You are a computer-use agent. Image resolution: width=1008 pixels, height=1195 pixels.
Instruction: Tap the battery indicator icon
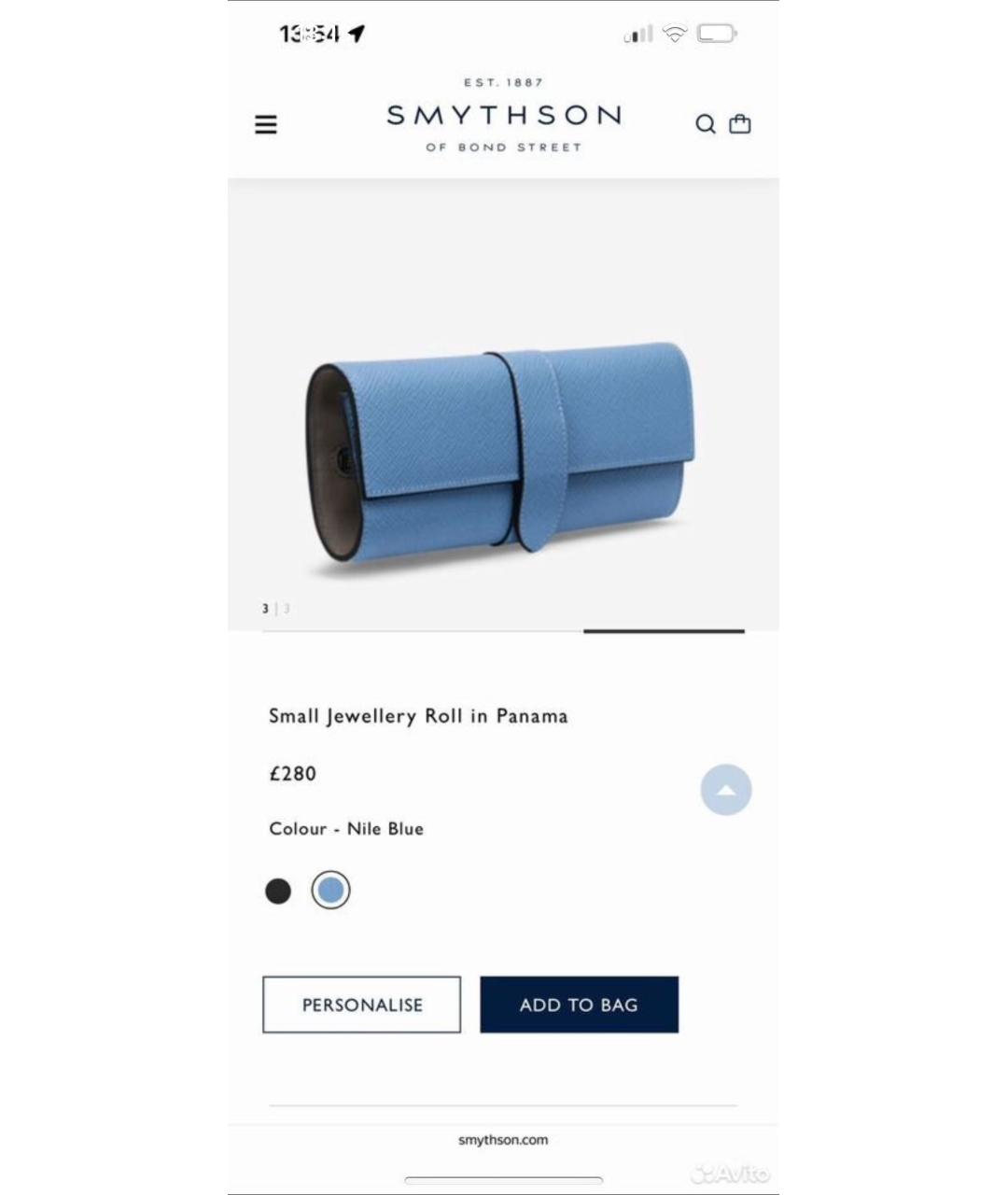click(x=717, y=34)
